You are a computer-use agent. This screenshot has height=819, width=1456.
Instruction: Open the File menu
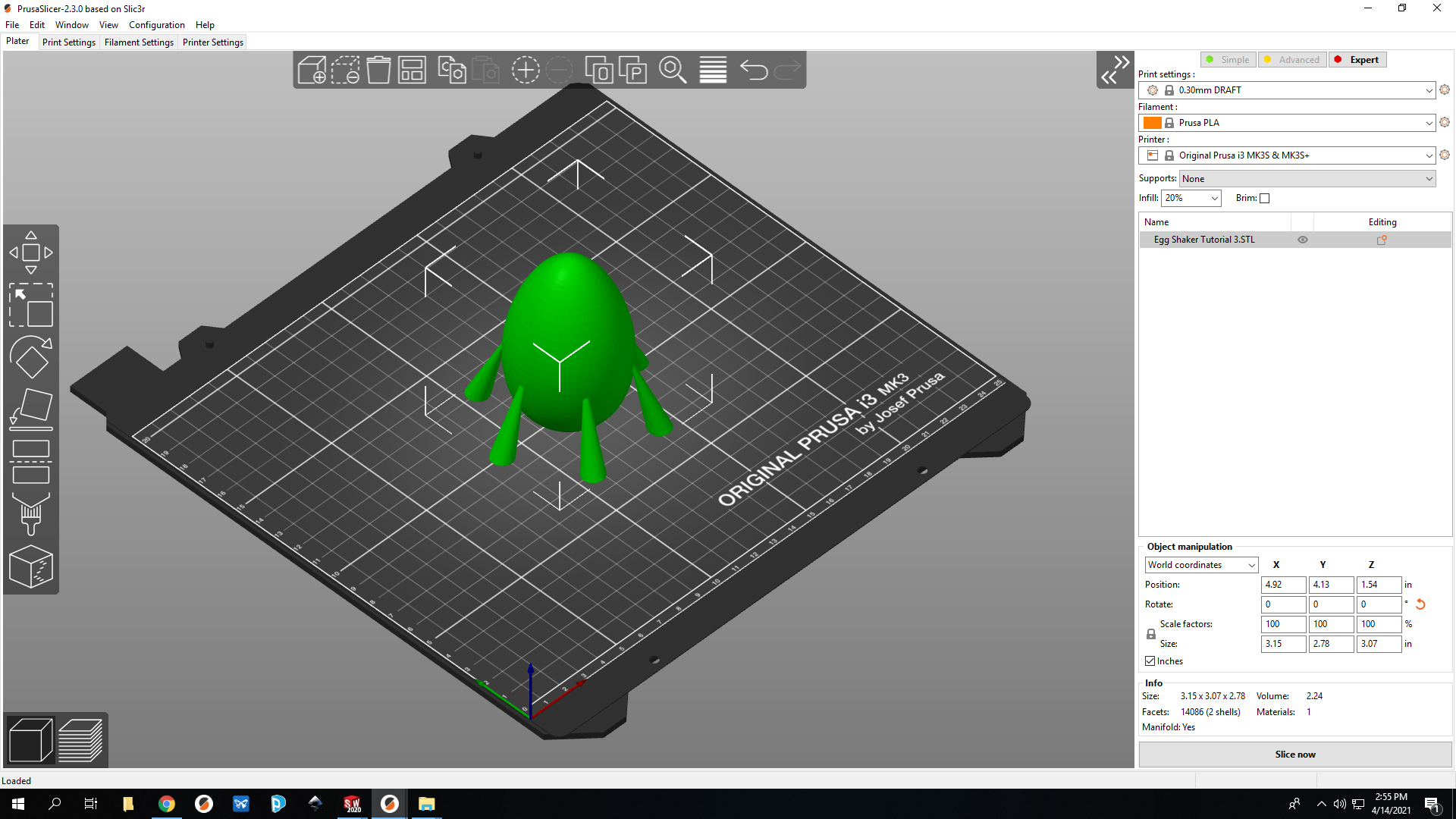pyautogui.click(x=12, y=25)
